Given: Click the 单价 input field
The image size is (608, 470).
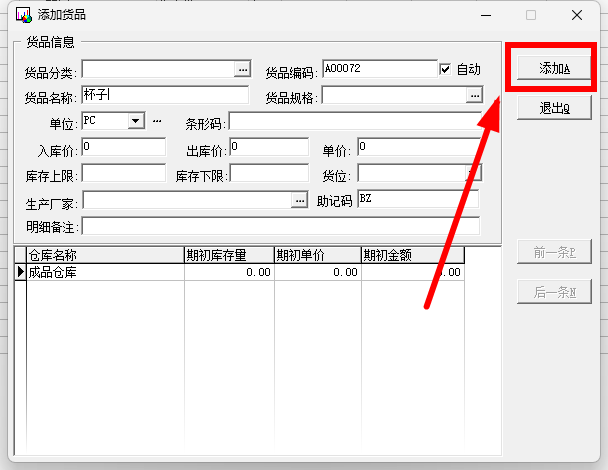Looking at the screenshot, I should (x=419, y=147).
